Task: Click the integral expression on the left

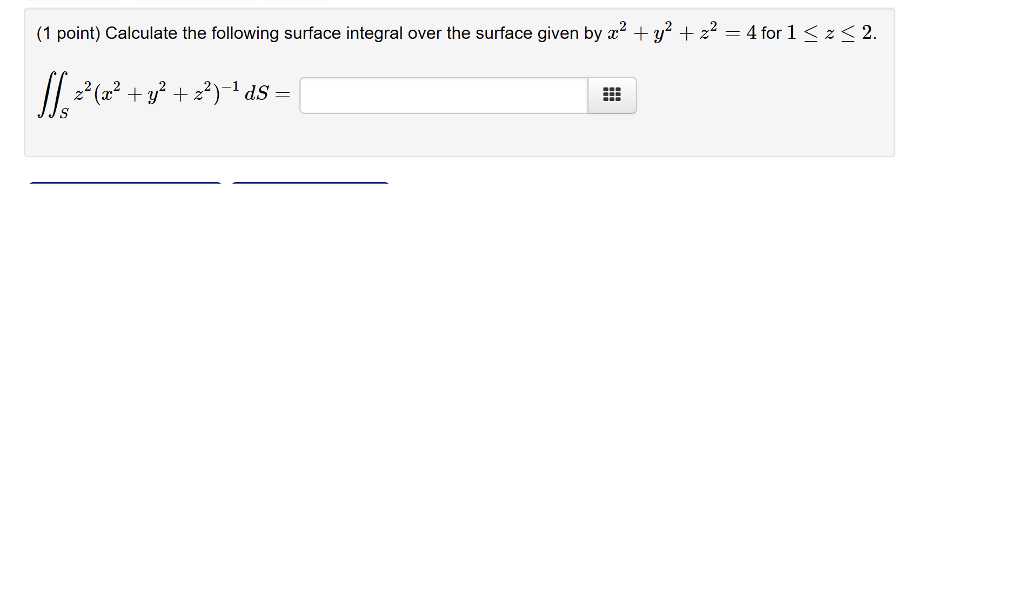Action: pos(160,93)
